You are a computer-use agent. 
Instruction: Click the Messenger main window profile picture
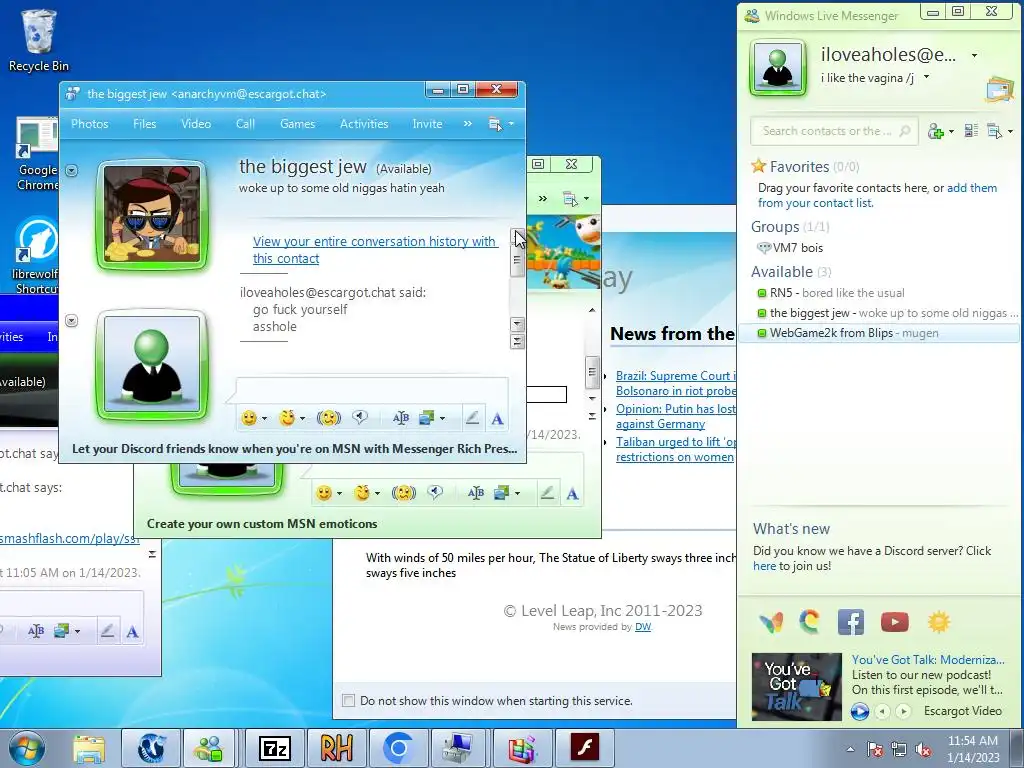click(x=778, y=67)
